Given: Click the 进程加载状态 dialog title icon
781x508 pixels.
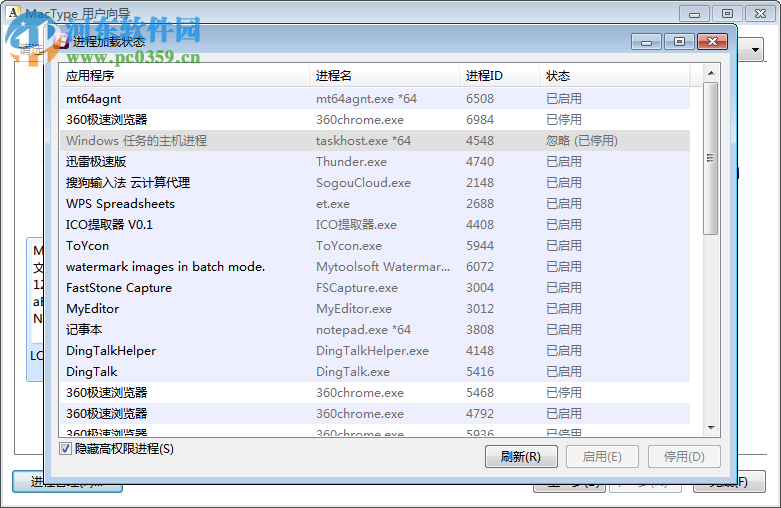Looking at the screenshot, I should coord(62,41).
